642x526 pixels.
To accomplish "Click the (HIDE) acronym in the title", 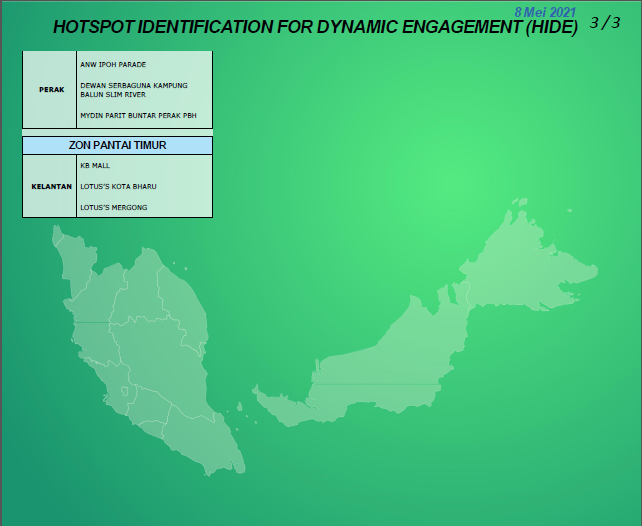I will [551, 27].
